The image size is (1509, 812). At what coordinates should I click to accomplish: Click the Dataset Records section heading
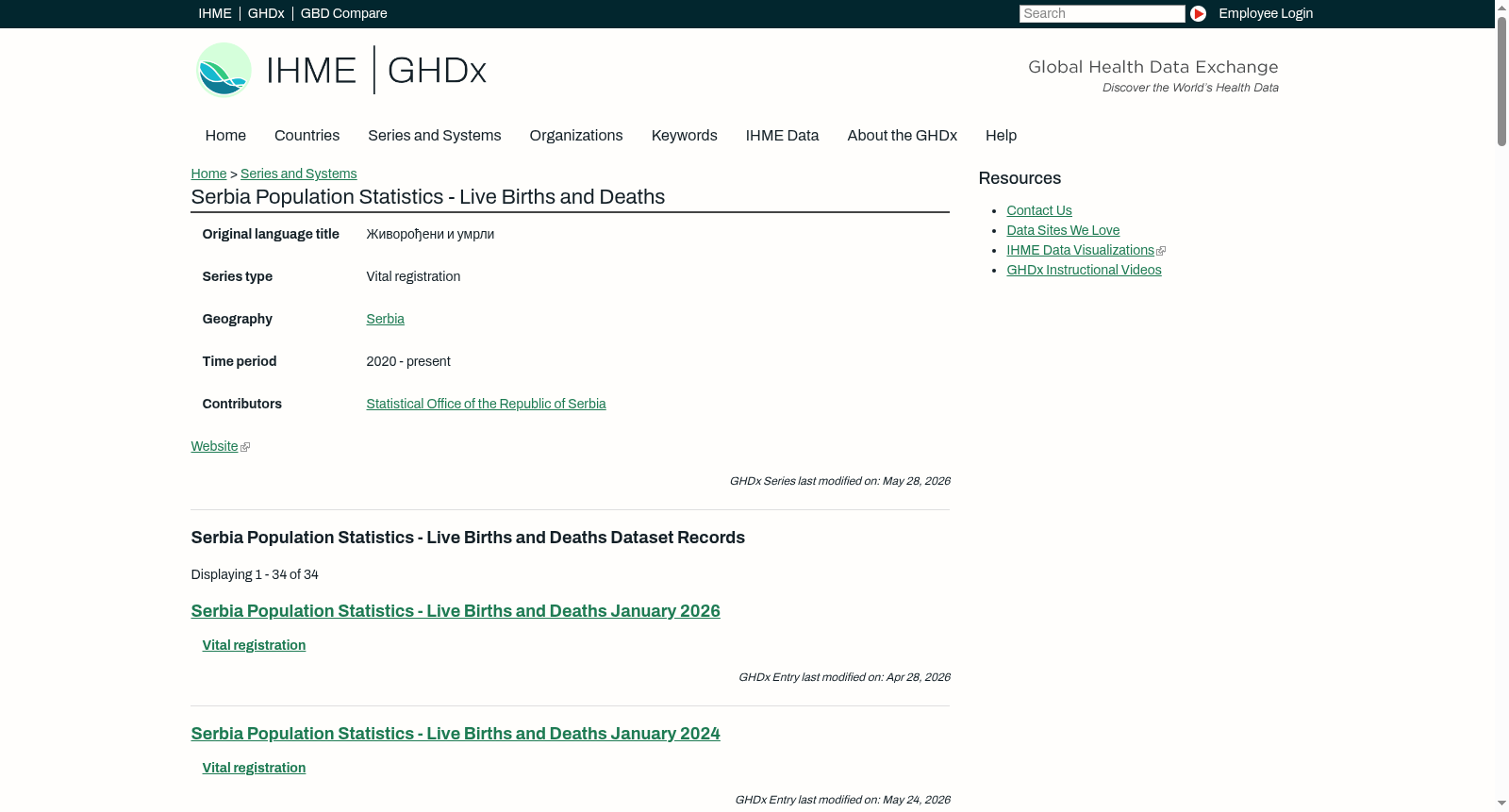[x=469, y=538]
